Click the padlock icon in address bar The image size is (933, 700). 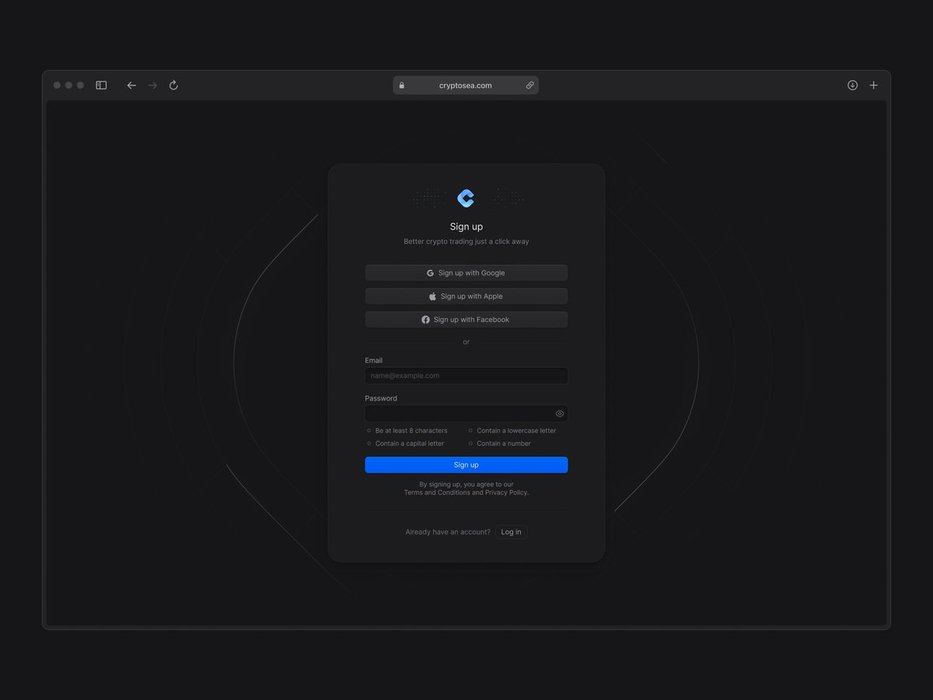[x=402, y=85]
